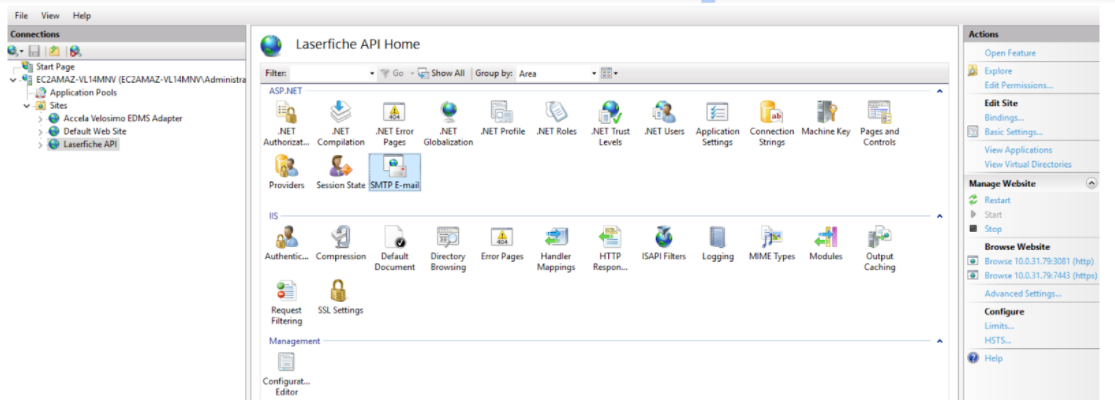
Task: Open the .NET Globalization feature
Action: (448, 123)
